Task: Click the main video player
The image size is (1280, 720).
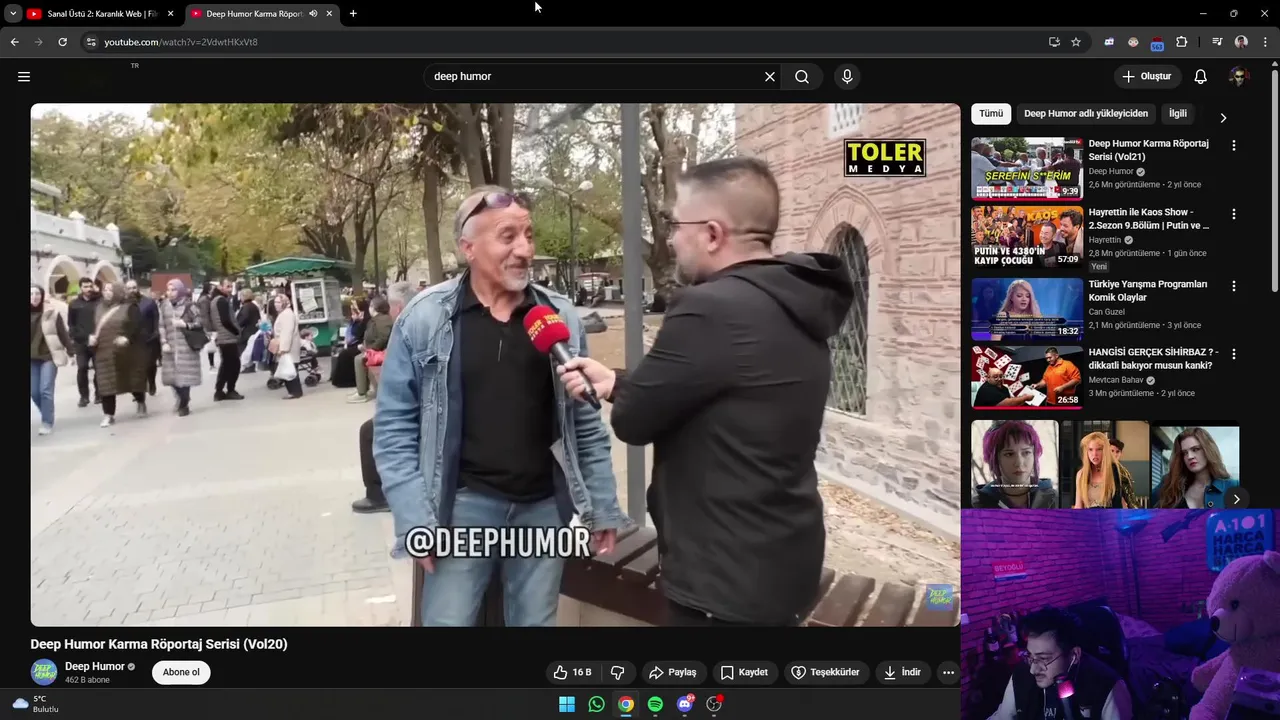Action: point(495,365)
